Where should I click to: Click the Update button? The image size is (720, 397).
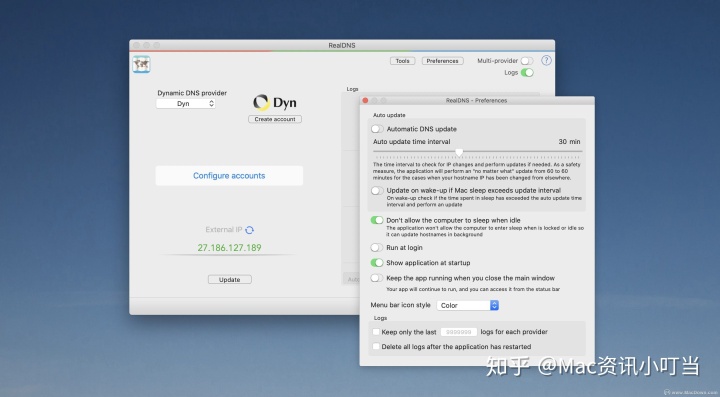pos(230,280)
